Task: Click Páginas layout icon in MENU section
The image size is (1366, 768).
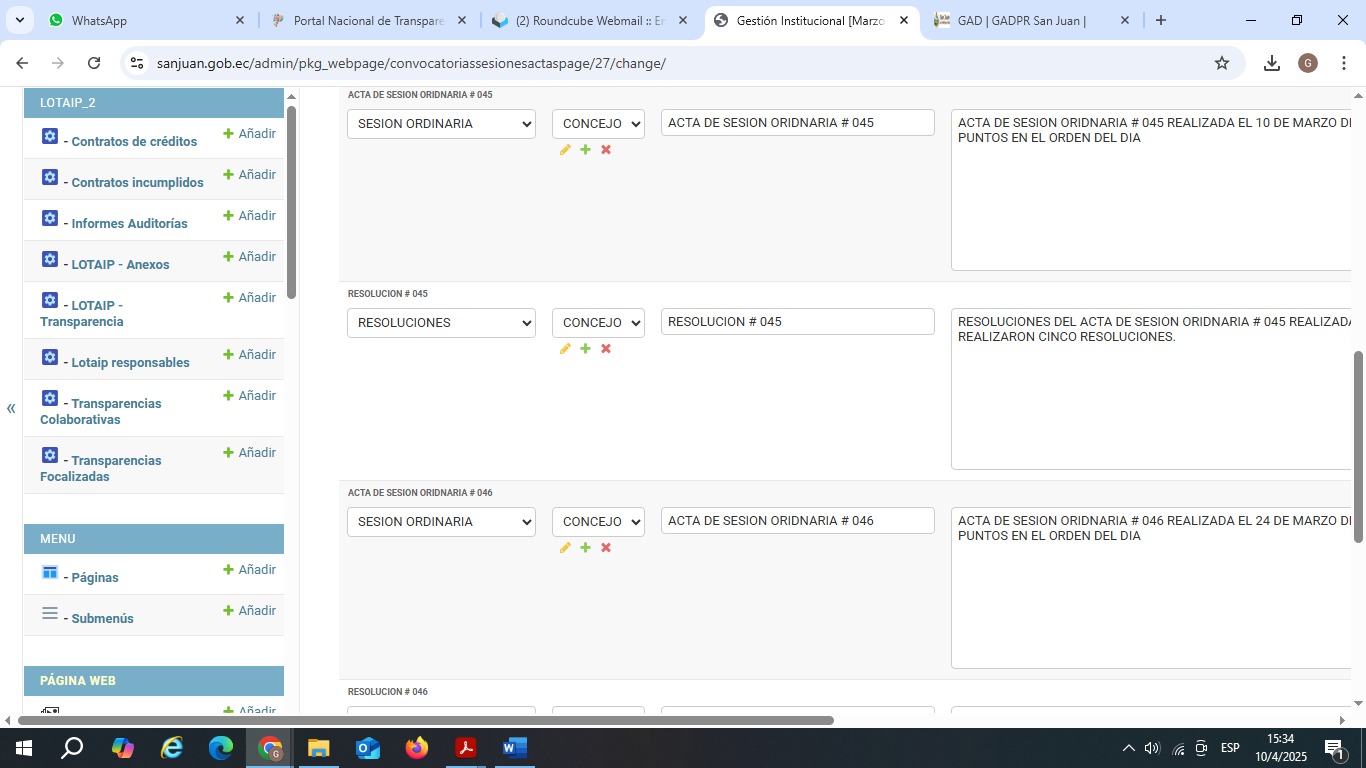Action: point(50,573)
